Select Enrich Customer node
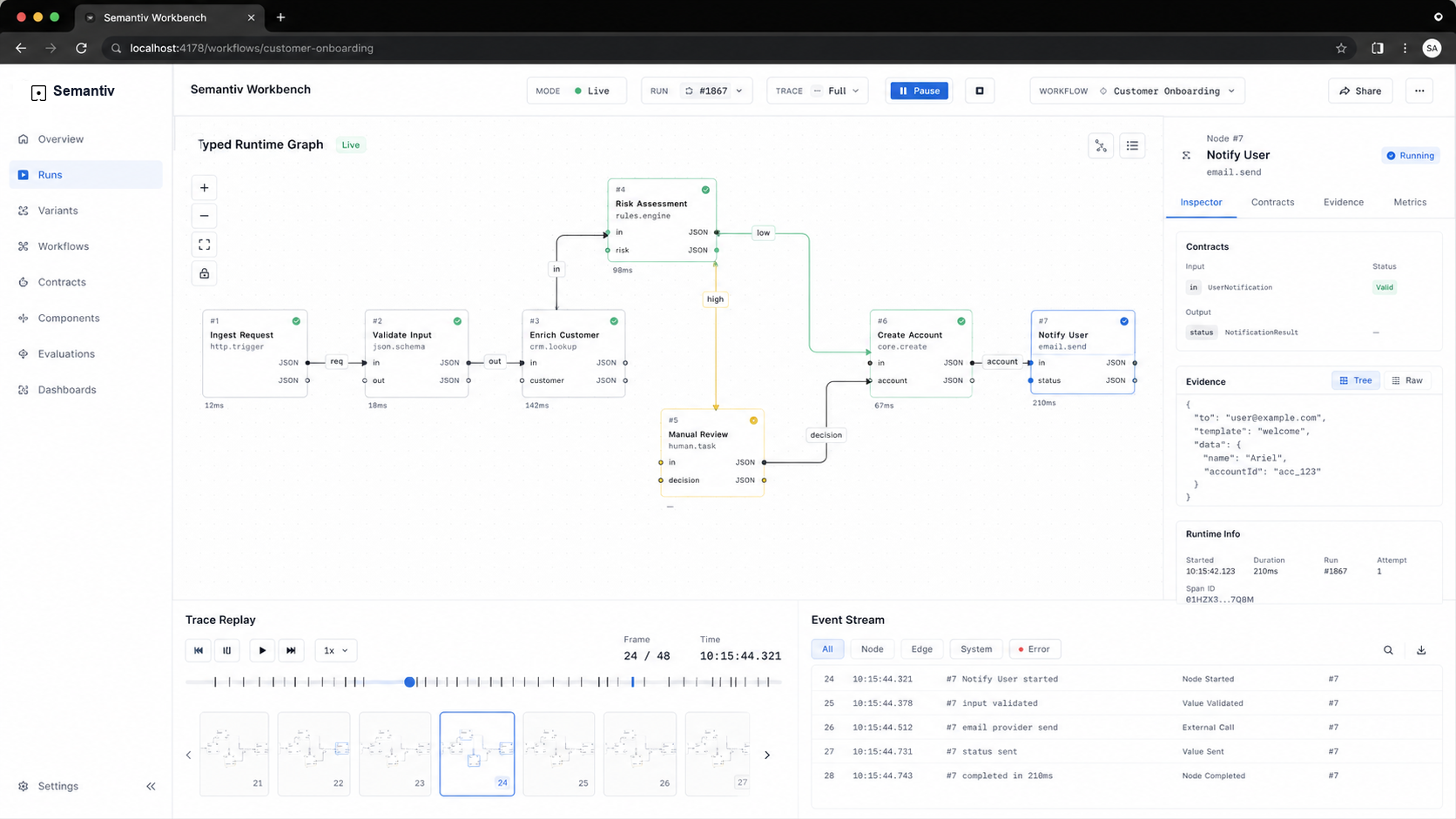The image size is (1456, 819). pyautogui.click(x=573, y=353)
